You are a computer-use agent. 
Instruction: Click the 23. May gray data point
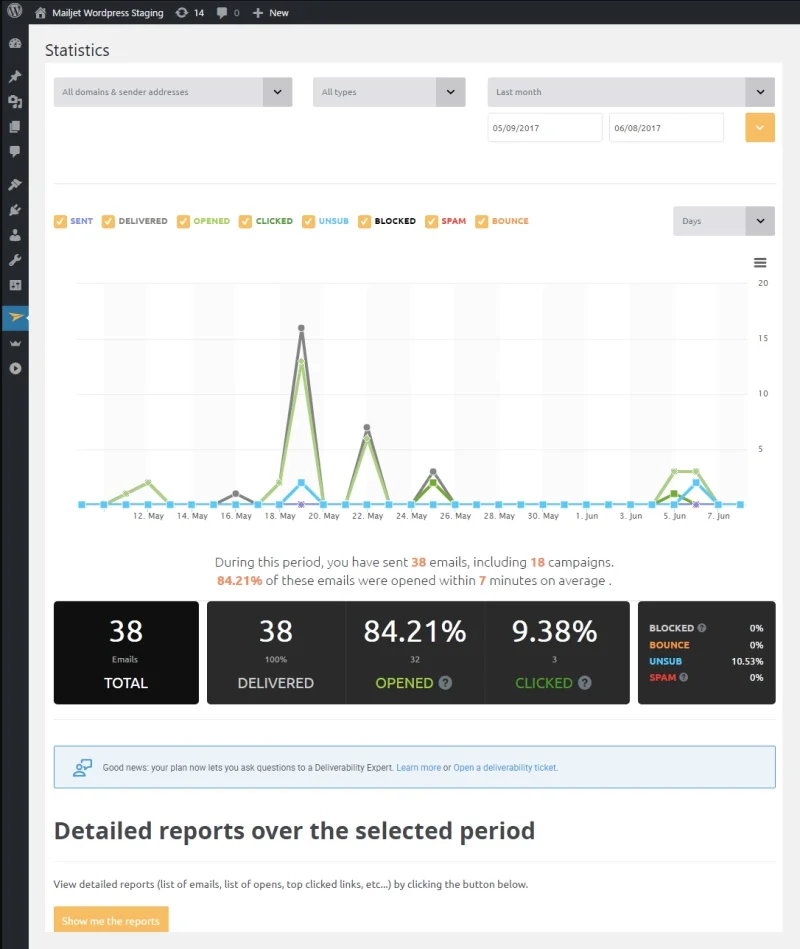tap(367, 427)
